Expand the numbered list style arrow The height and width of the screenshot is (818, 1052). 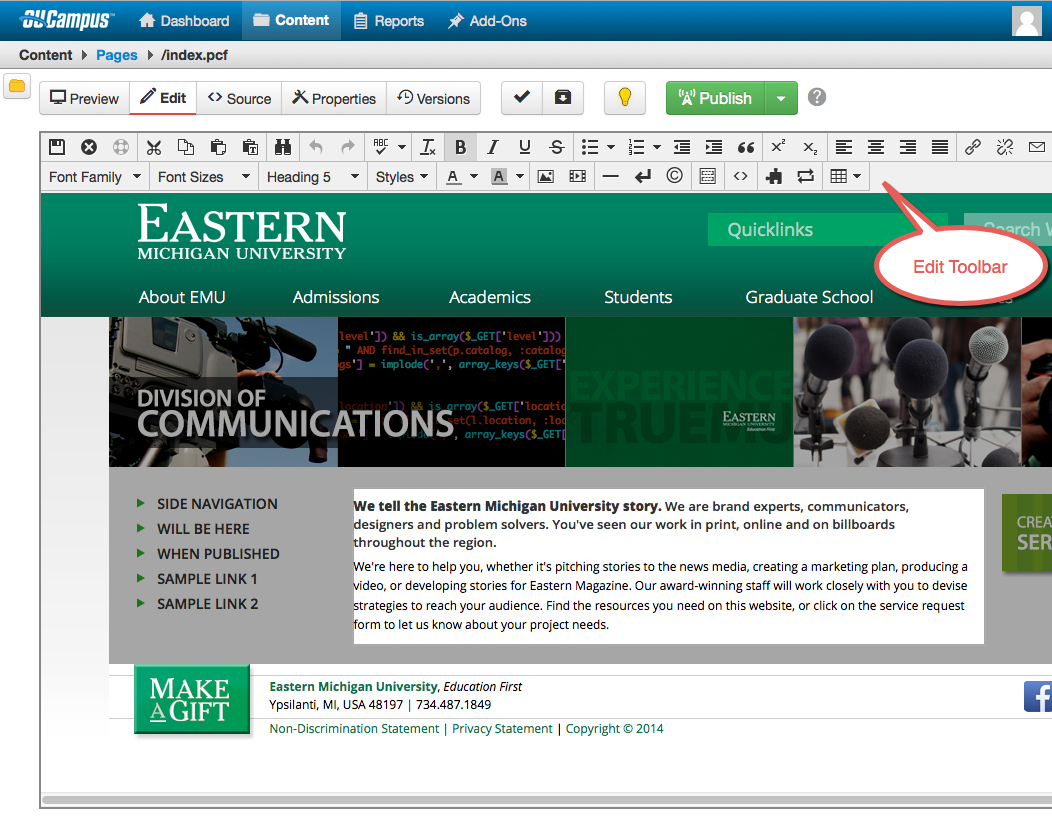pos(657,147)
